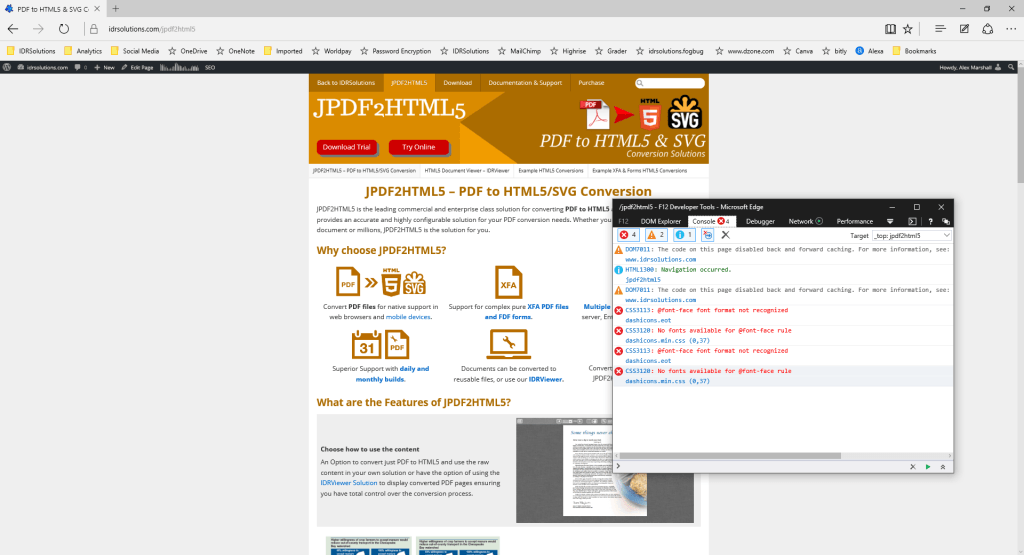Click the clear-on-navigate icon in Console toolbar
Viewport: 1024px width, 555px height.
coord(707,235)
